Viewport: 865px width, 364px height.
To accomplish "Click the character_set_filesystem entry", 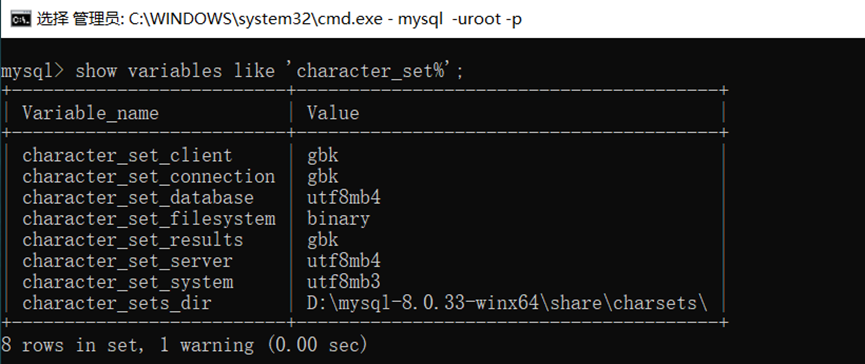I will click(149, 219).
